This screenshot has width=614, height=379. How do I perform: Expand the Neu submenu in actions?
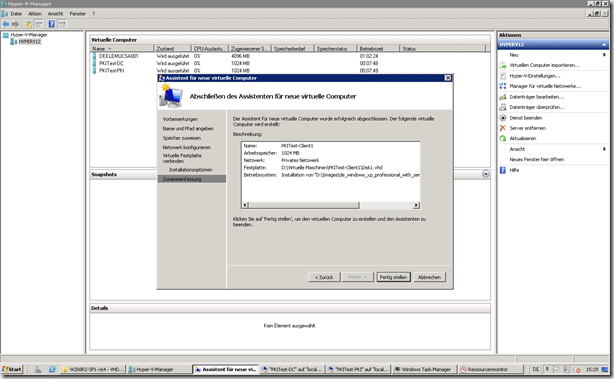click(x=553, y=55)
